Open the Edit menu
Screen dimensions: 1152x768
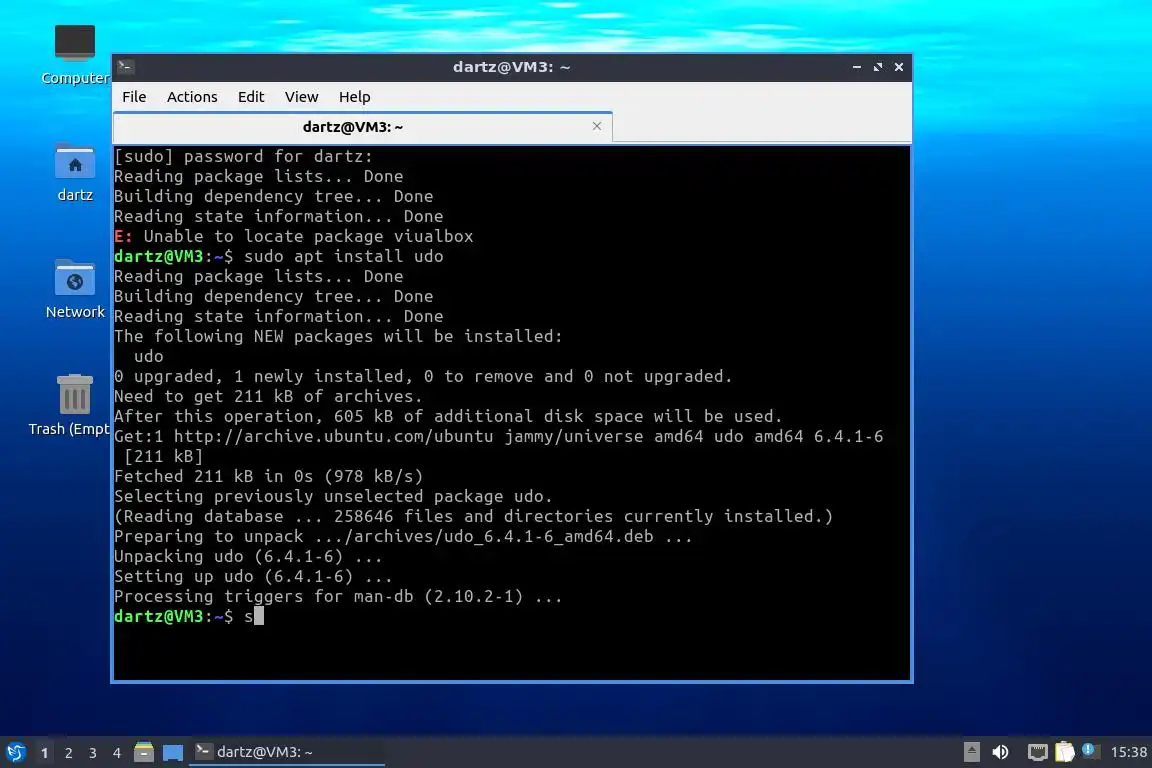coord(251,97)
